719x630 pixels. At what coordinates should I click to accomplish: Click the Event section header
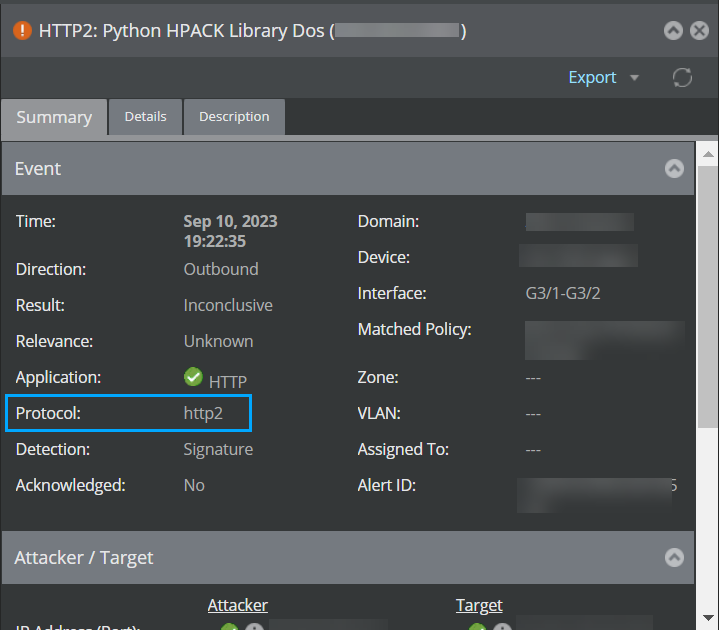coord(348,168)
